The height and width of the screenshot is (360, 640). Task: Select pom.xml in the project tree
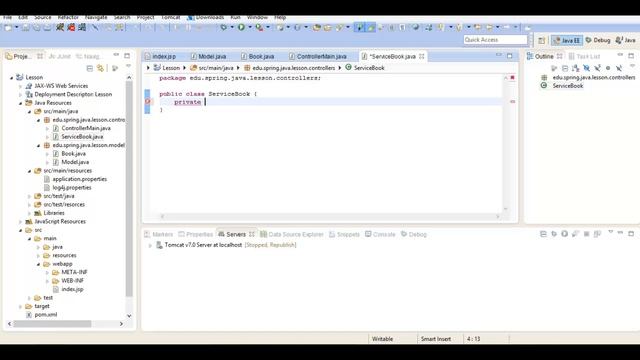pyautogui.click(x=46, y=315)
